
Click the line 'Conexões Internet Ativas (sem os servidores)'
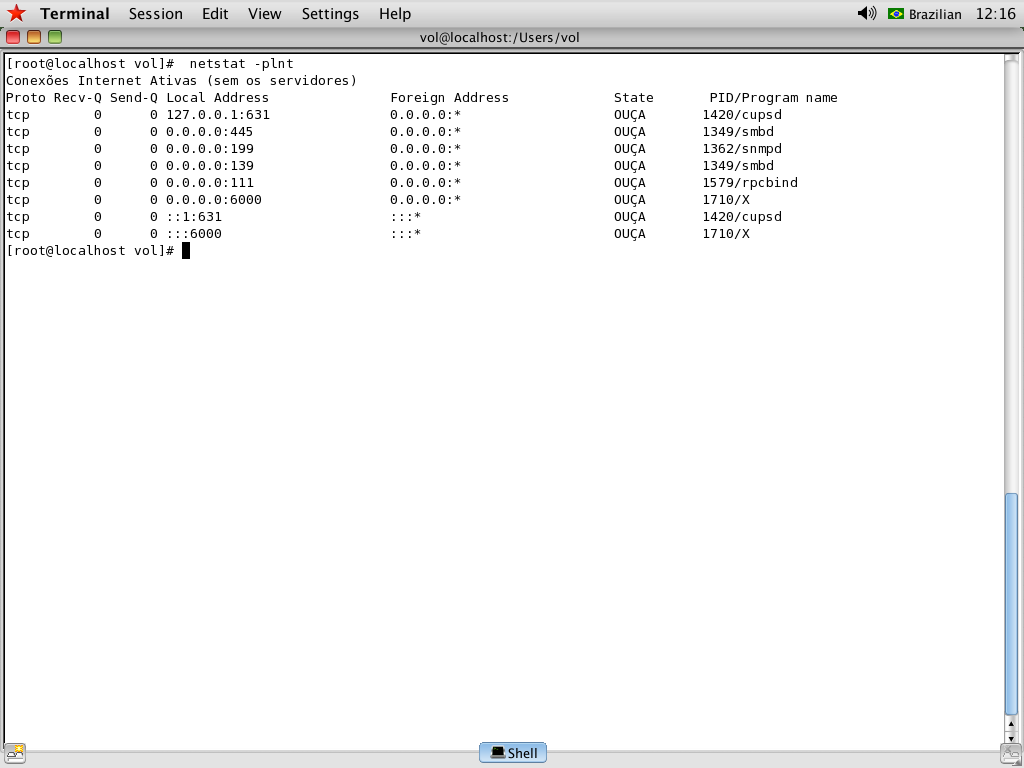182,81
